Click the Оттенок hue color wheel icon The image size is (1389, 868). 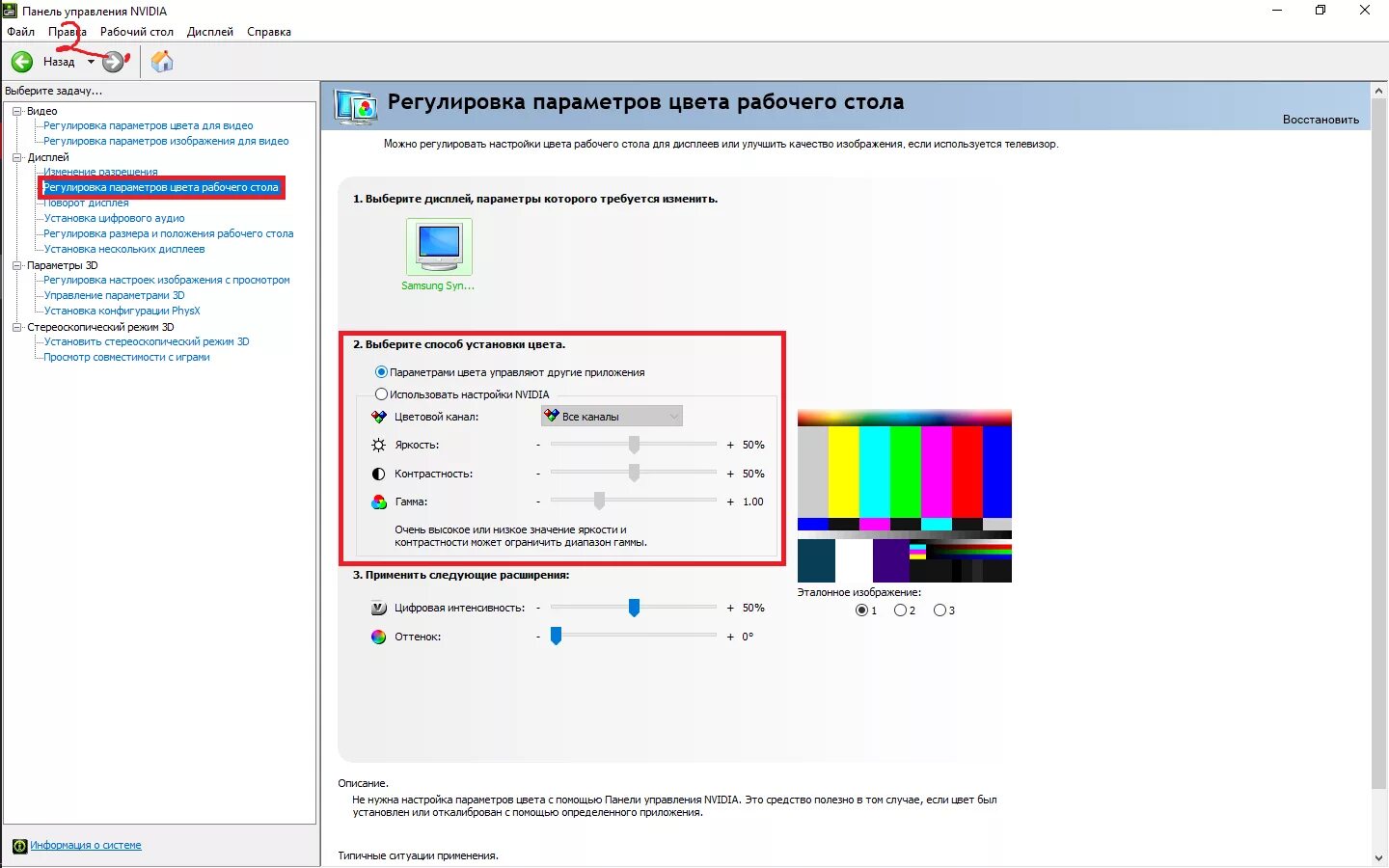pyautogui.click(x=378, y=637)
